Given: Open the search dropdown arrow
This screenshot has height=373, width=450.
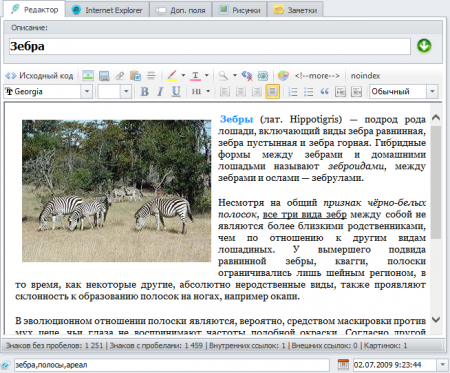Looking at the screenshot, I should pos(235,75).
